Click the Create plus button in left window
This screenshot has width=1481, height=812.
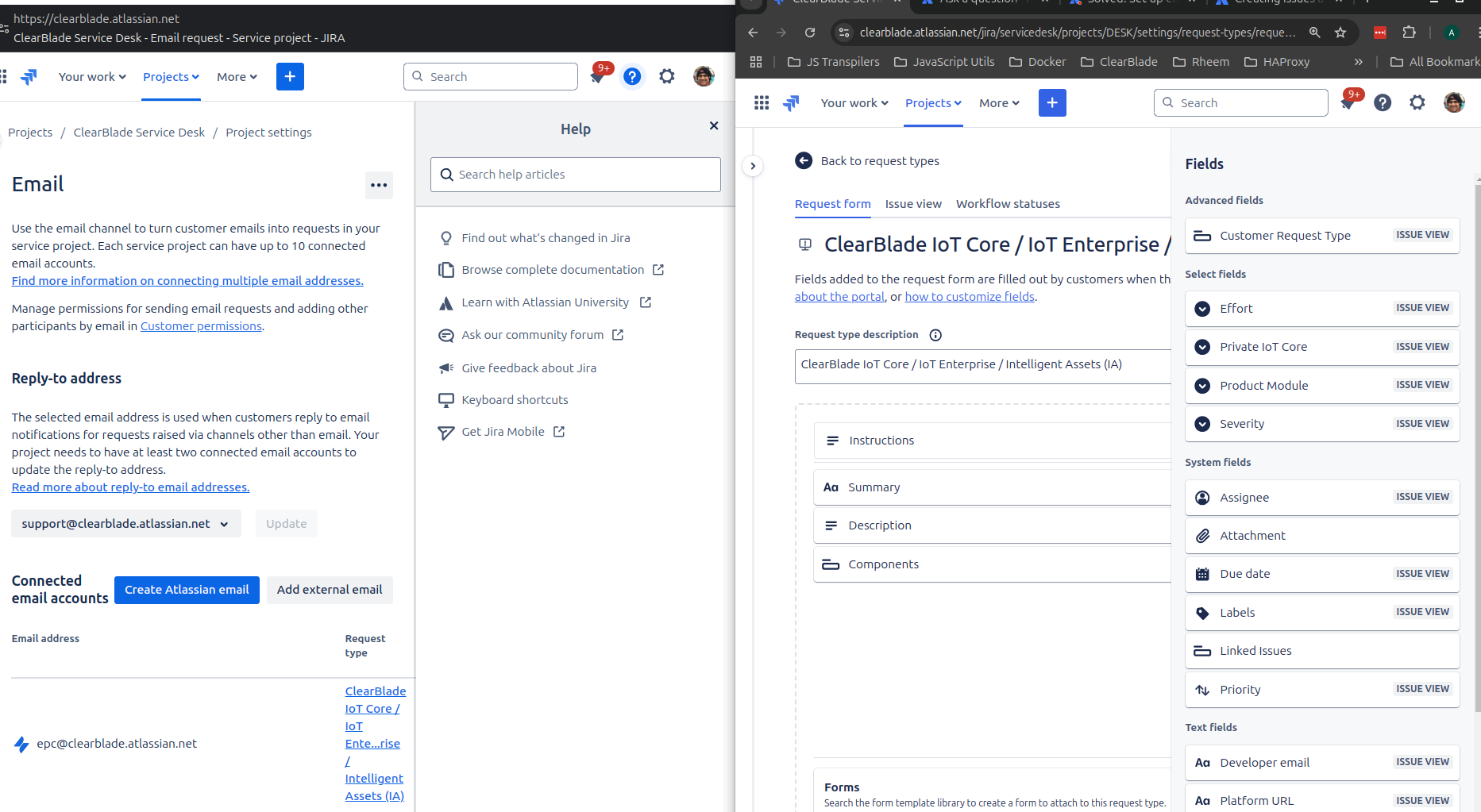[x=290, y=76]
